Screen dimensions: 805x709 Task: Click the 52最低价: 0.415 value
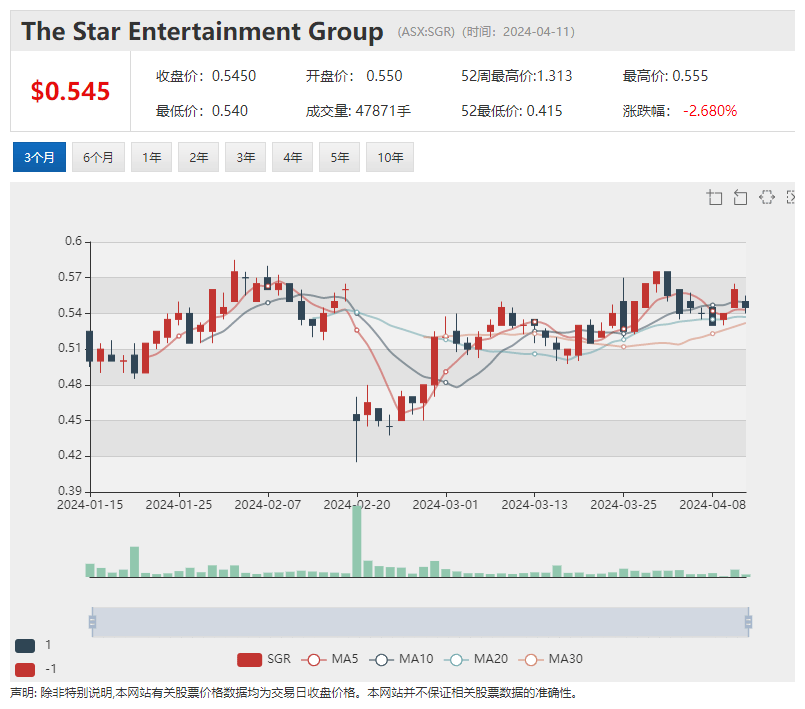[512, 111]
